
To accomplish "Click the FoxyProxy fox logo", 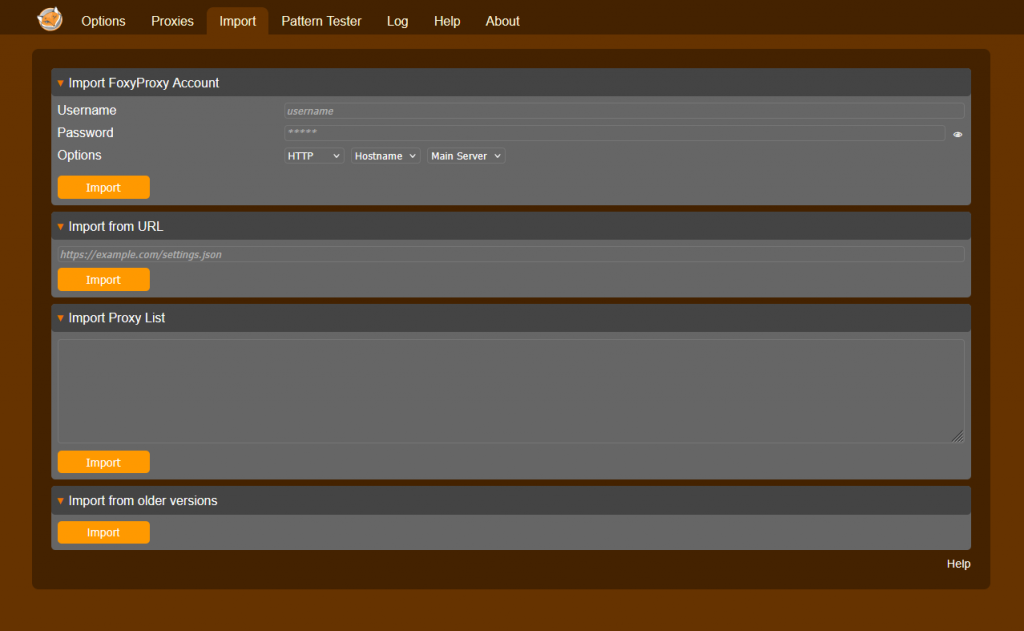I will (50, 19).
